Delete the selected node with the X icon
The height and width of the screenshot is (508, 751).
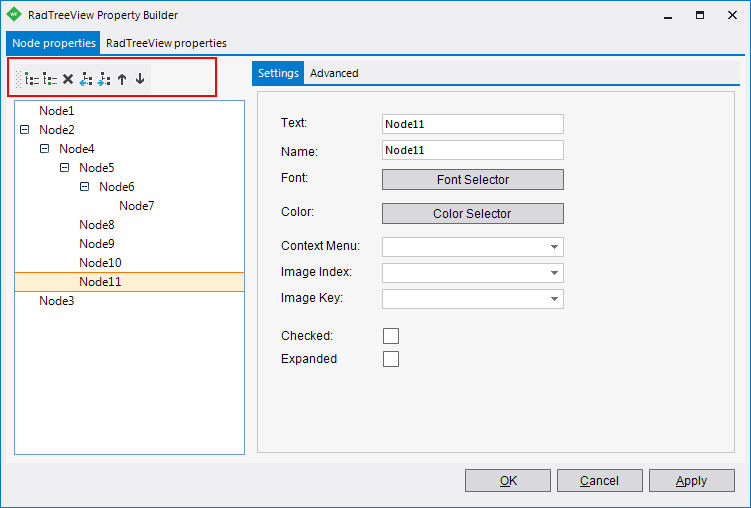click(68, 79)
